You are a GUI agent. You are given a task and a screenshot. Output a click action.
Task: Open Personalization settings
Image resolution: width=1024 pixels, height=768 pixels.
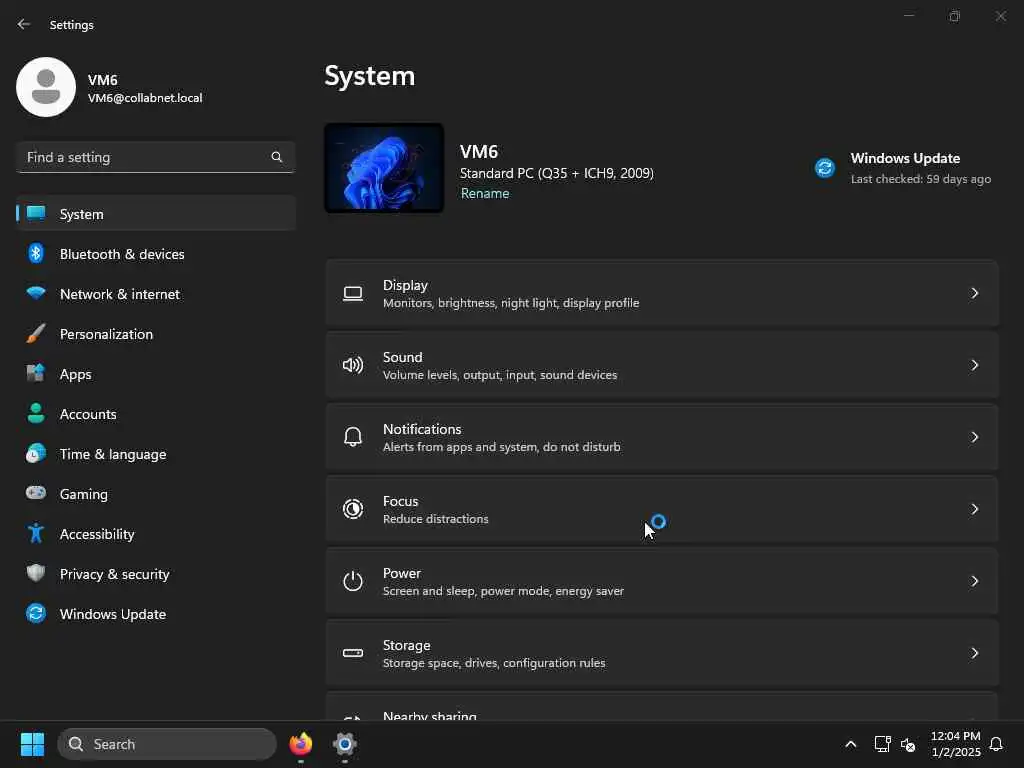click(156, 334)
